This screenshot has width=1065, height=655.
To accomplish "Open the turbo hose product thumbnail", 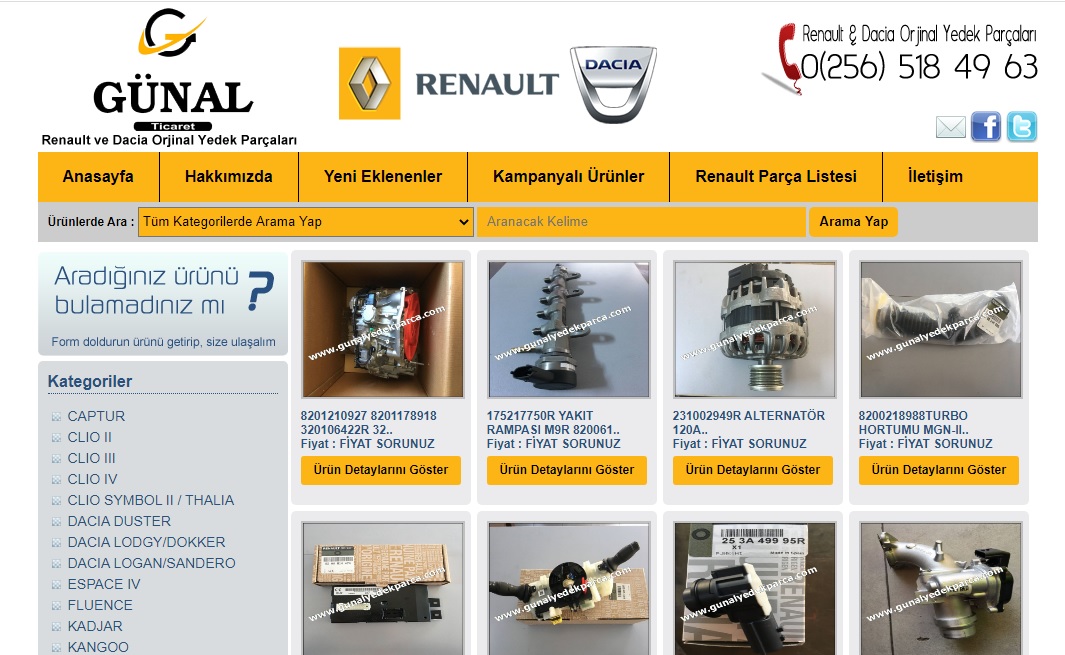I will coord(940,329).
